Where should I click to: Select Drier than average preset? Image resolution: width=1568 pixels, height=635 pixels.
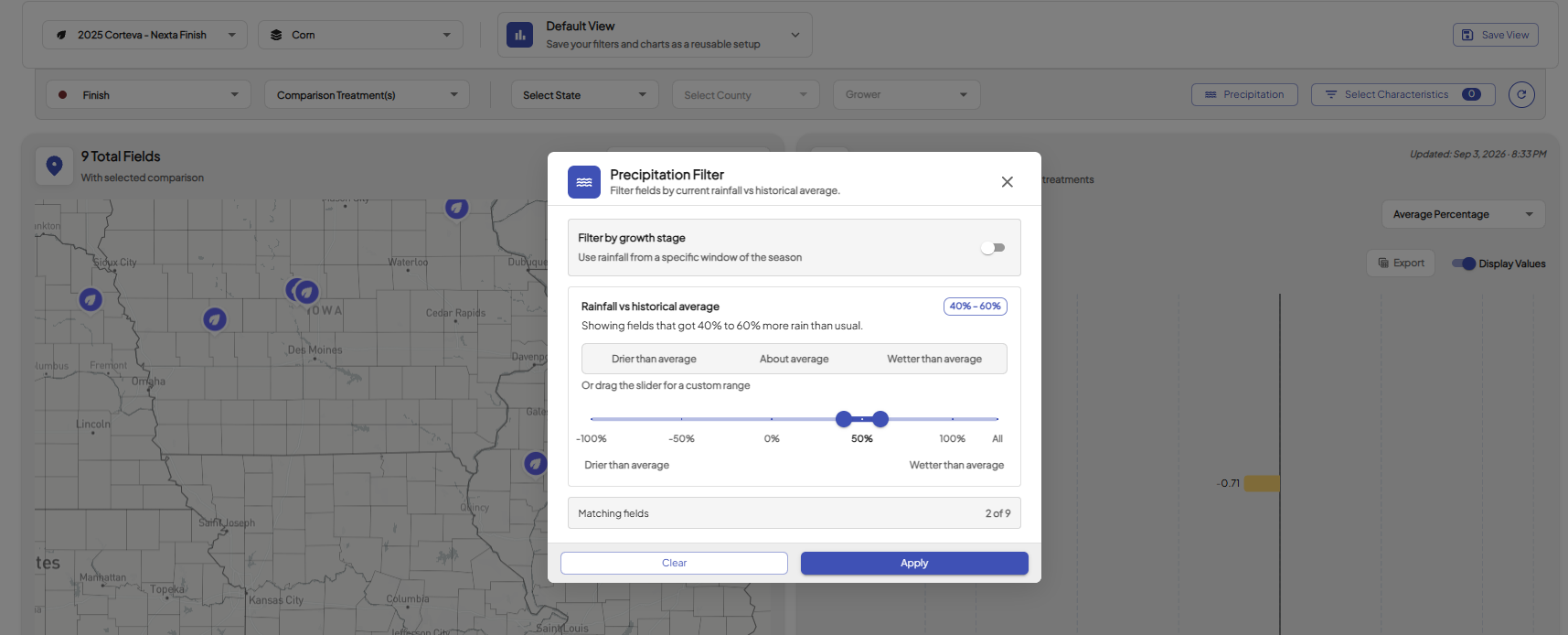pyautogui.click(x=654, y=359)
